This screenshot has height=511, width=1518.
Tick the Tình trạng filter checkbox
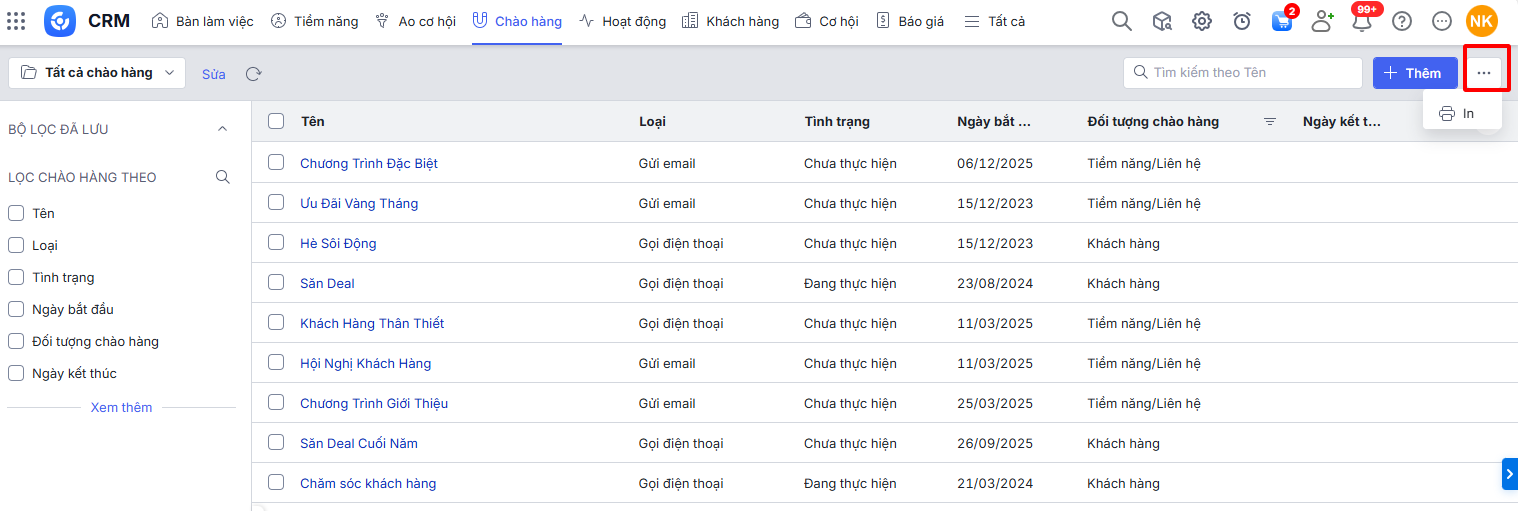(16, 277)
